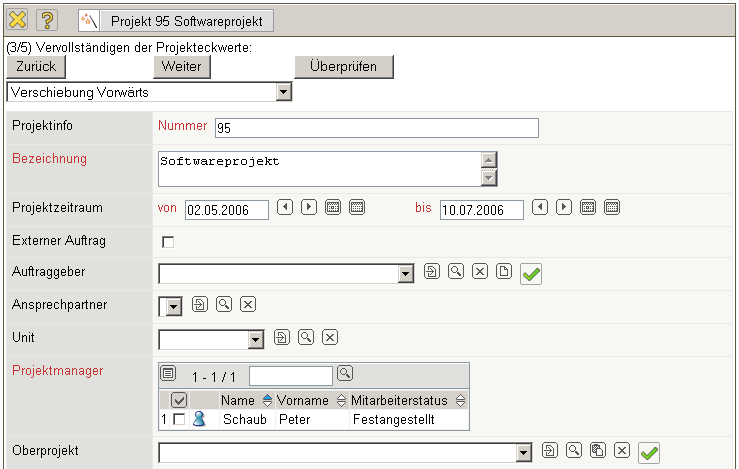Sort the table by Vorname column
The image size is (739, 469).
[339, 400]
